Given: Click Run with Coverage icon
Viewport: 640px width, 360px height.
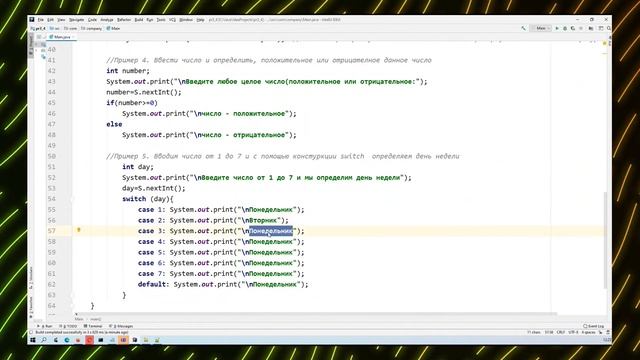Looking at the screenshot, I should coord(573,29).
